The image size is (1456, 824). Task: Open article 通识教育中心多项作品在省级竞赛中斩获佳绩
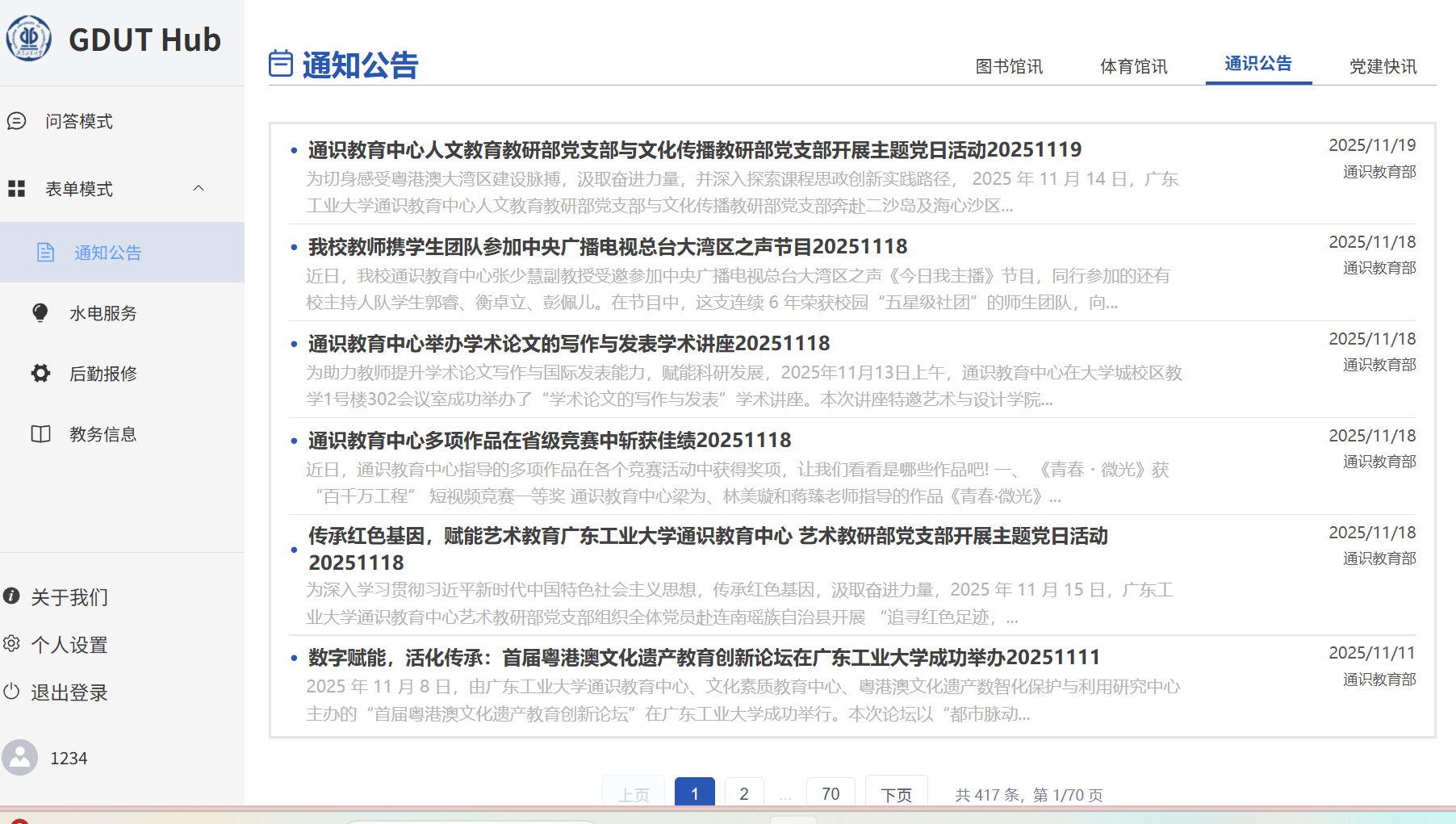pos(549,440)
